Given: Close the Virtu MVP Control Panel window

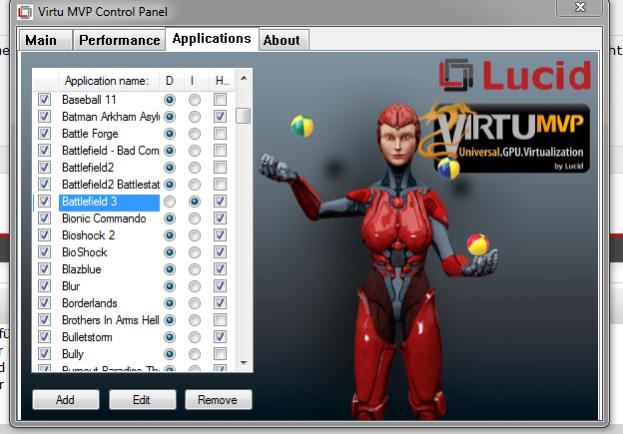Looking at the screenshot, I should pos(580,7).
